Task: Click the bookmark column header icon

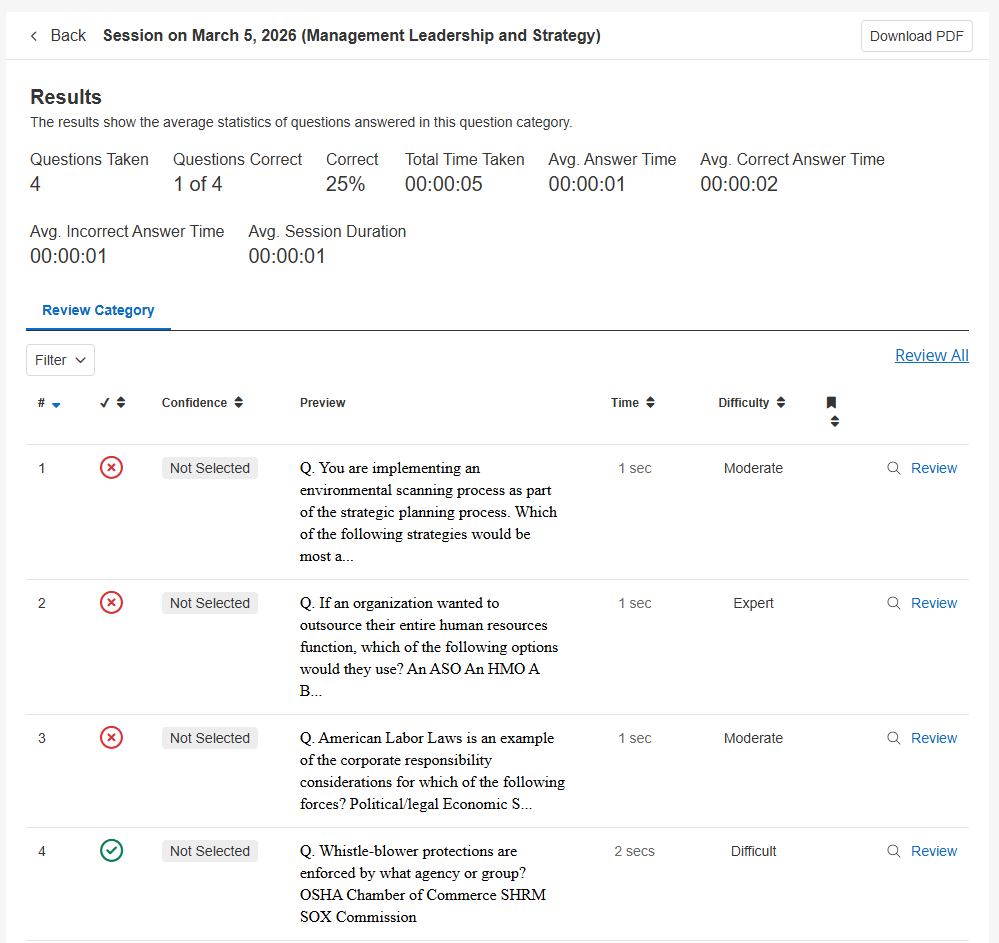Action: pyautogui.click(x=831, y=403)
